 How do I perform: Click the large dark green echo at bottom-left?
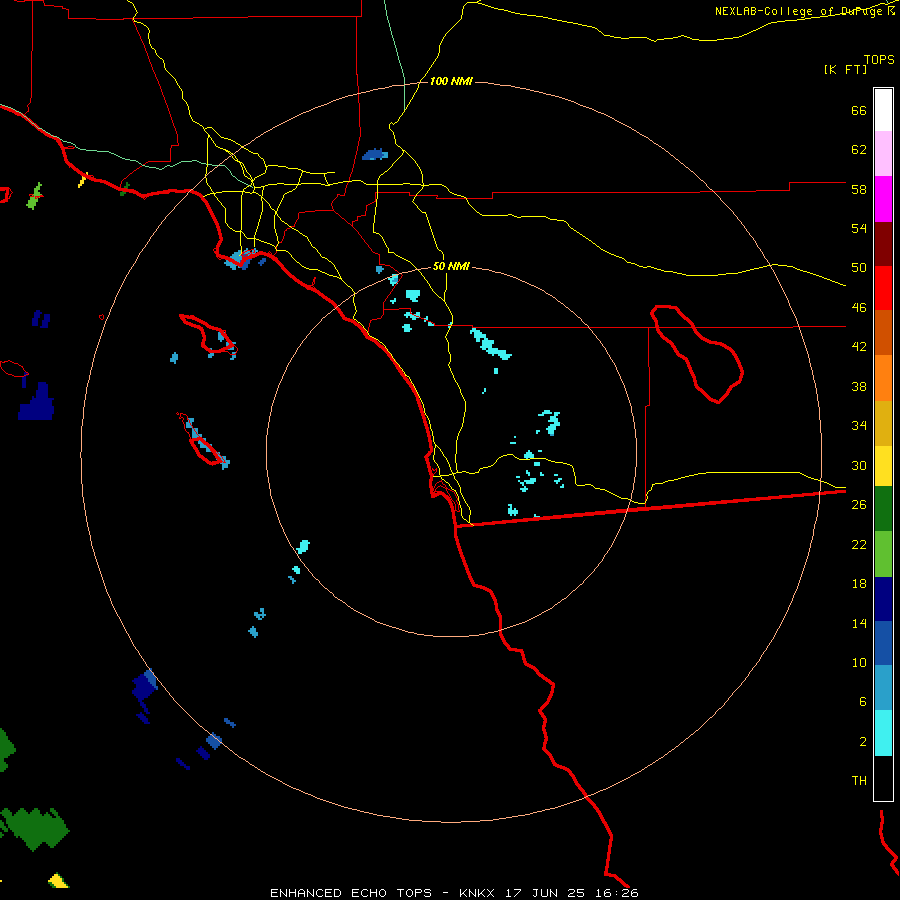36,829
